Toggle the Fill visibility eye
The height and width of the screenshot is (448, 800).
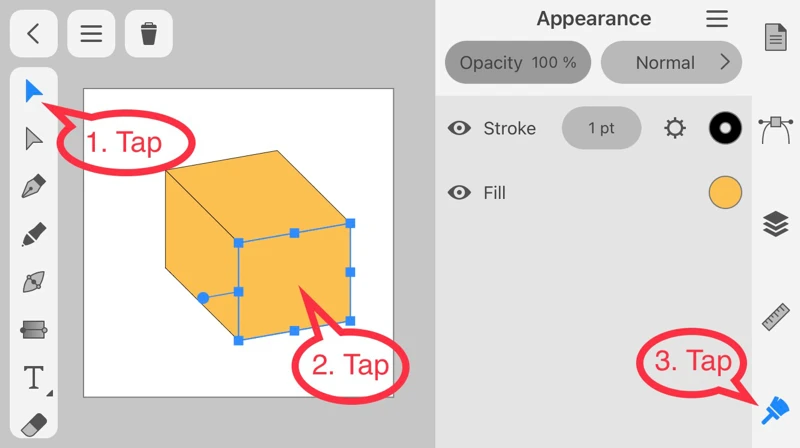(459, 192)
